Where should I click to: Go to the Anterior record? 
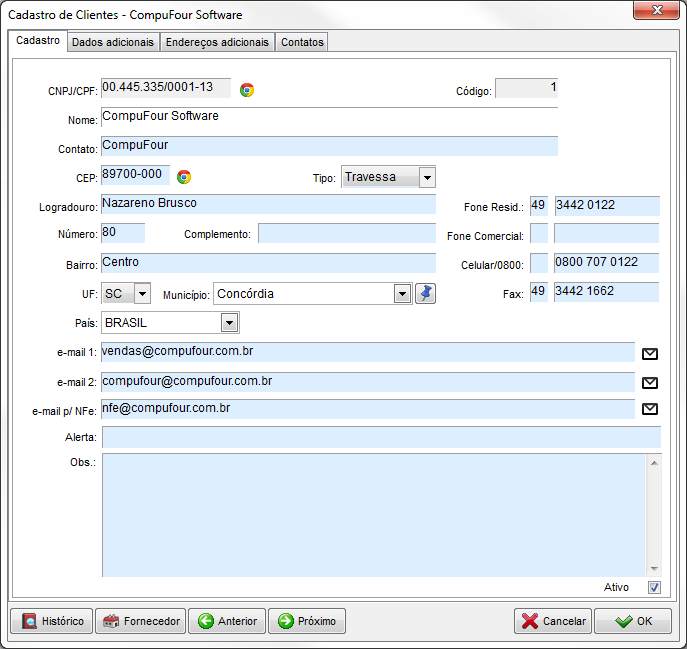click(227, 621)
